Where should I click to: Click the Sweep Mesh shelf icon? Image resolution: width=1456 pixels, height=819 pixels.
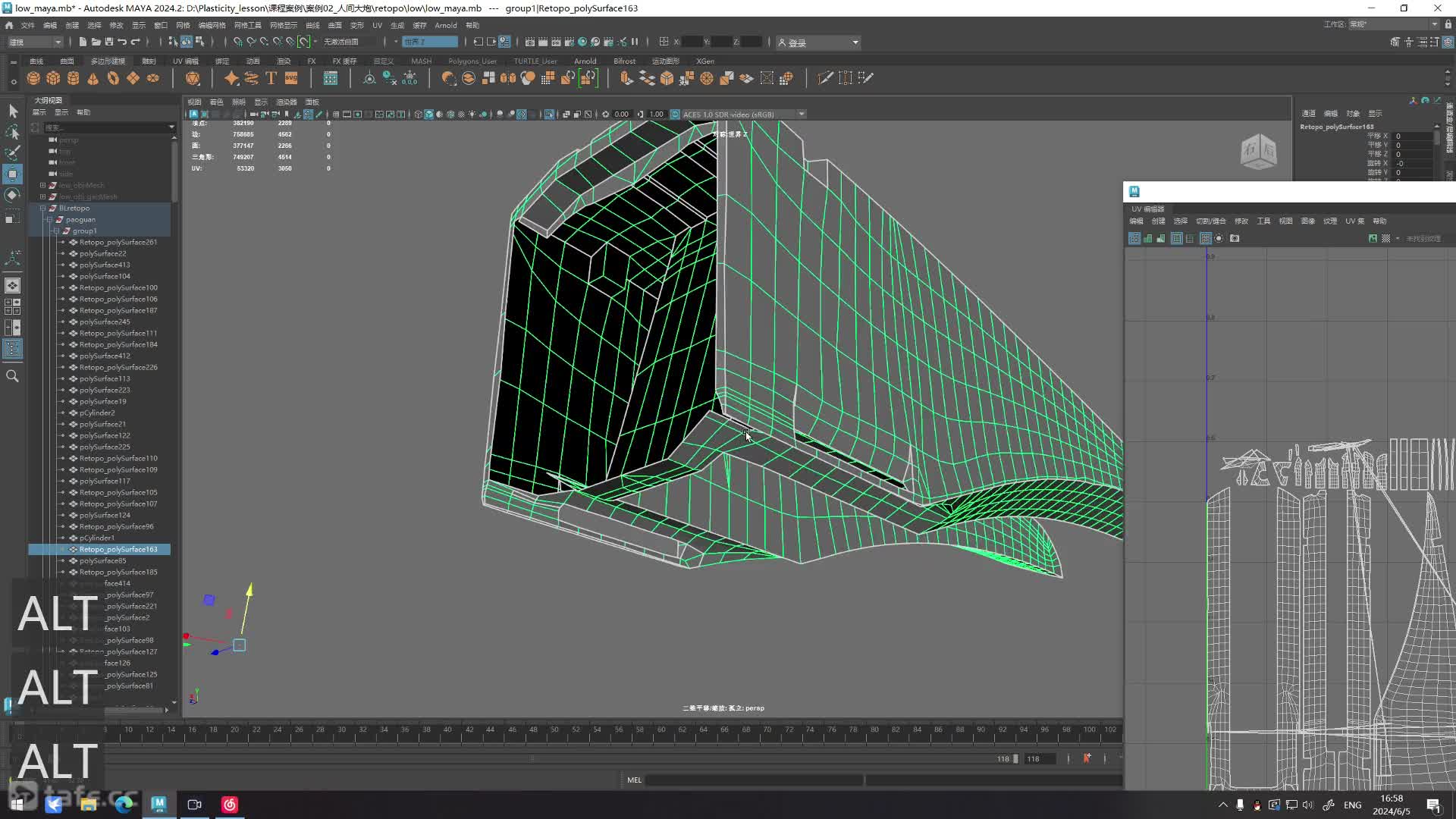251,78
